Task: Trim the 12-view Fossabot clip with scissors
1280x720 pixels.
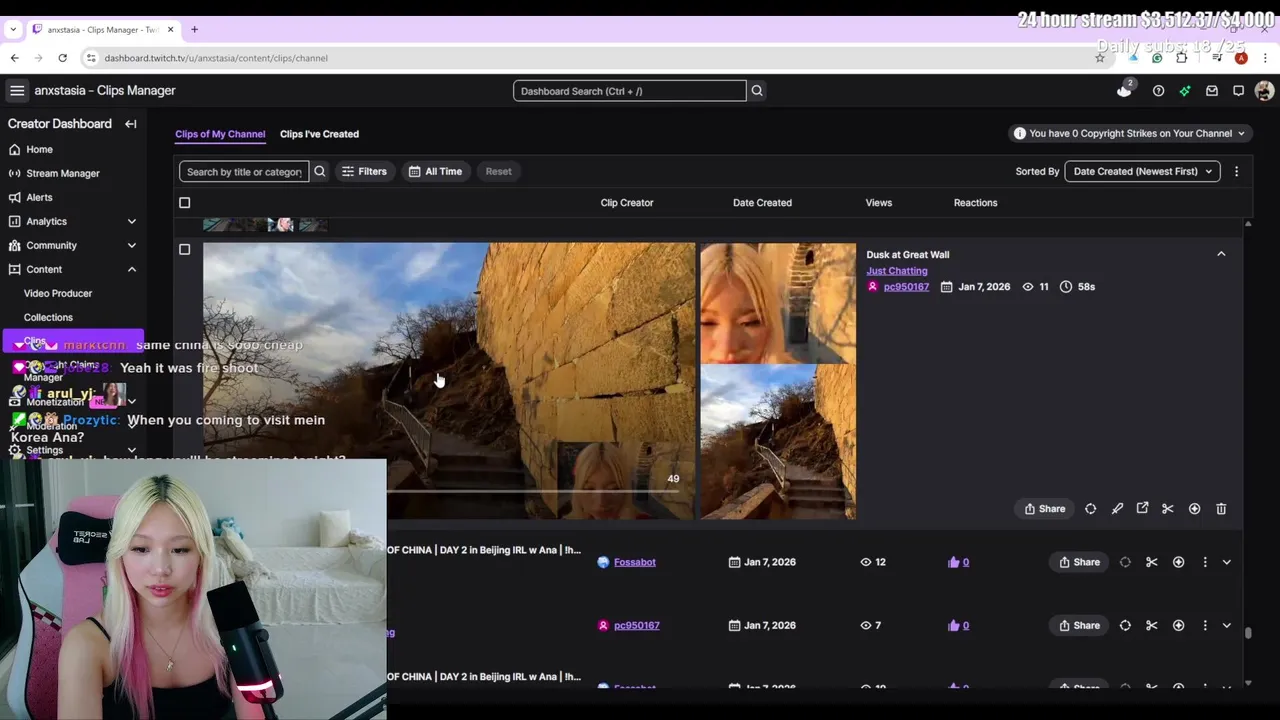Action: pyautogui.click(x=1151, y=562)
